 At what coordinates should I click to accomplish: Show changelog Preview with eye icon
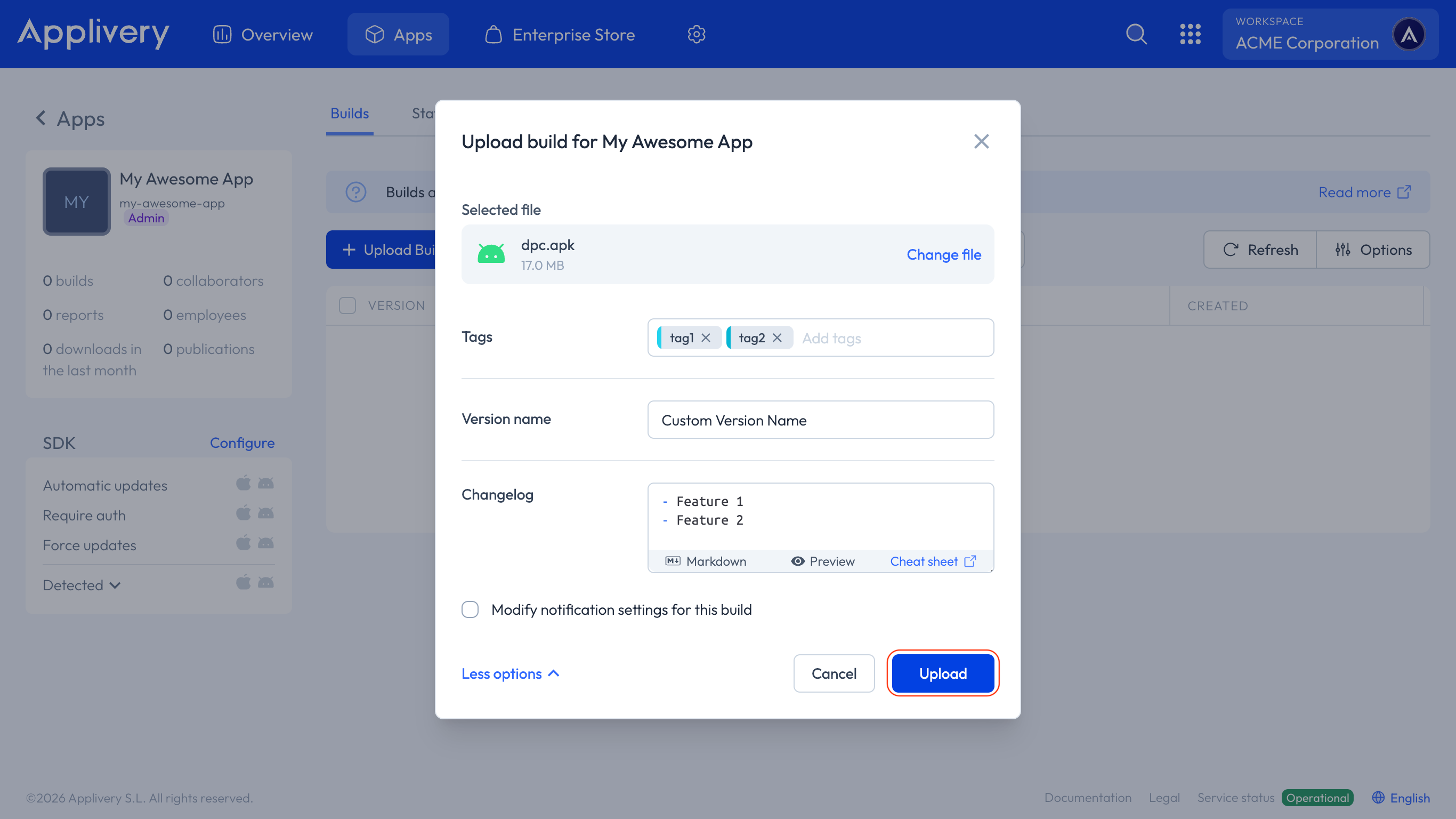[x=822, y=561]
